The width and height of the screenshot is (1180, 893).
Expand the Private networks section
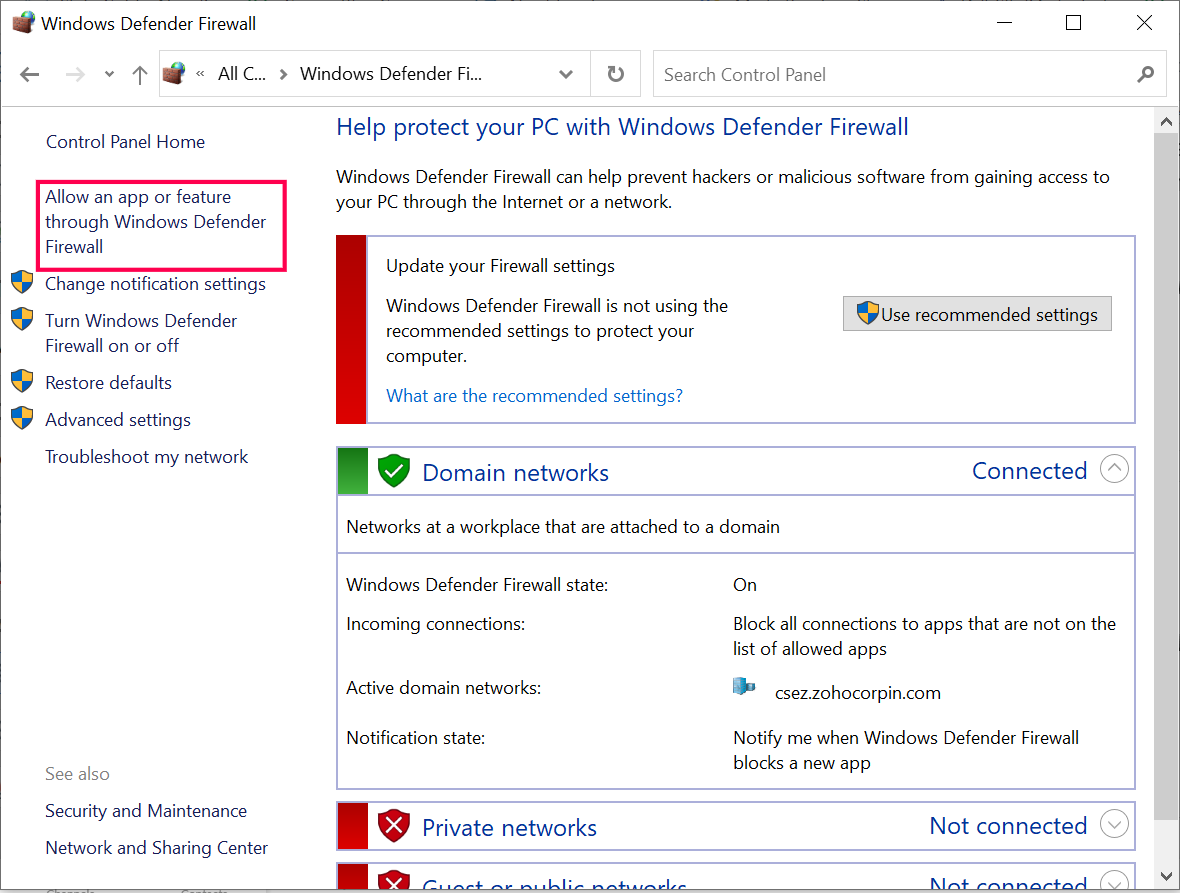coord(1114,824)
